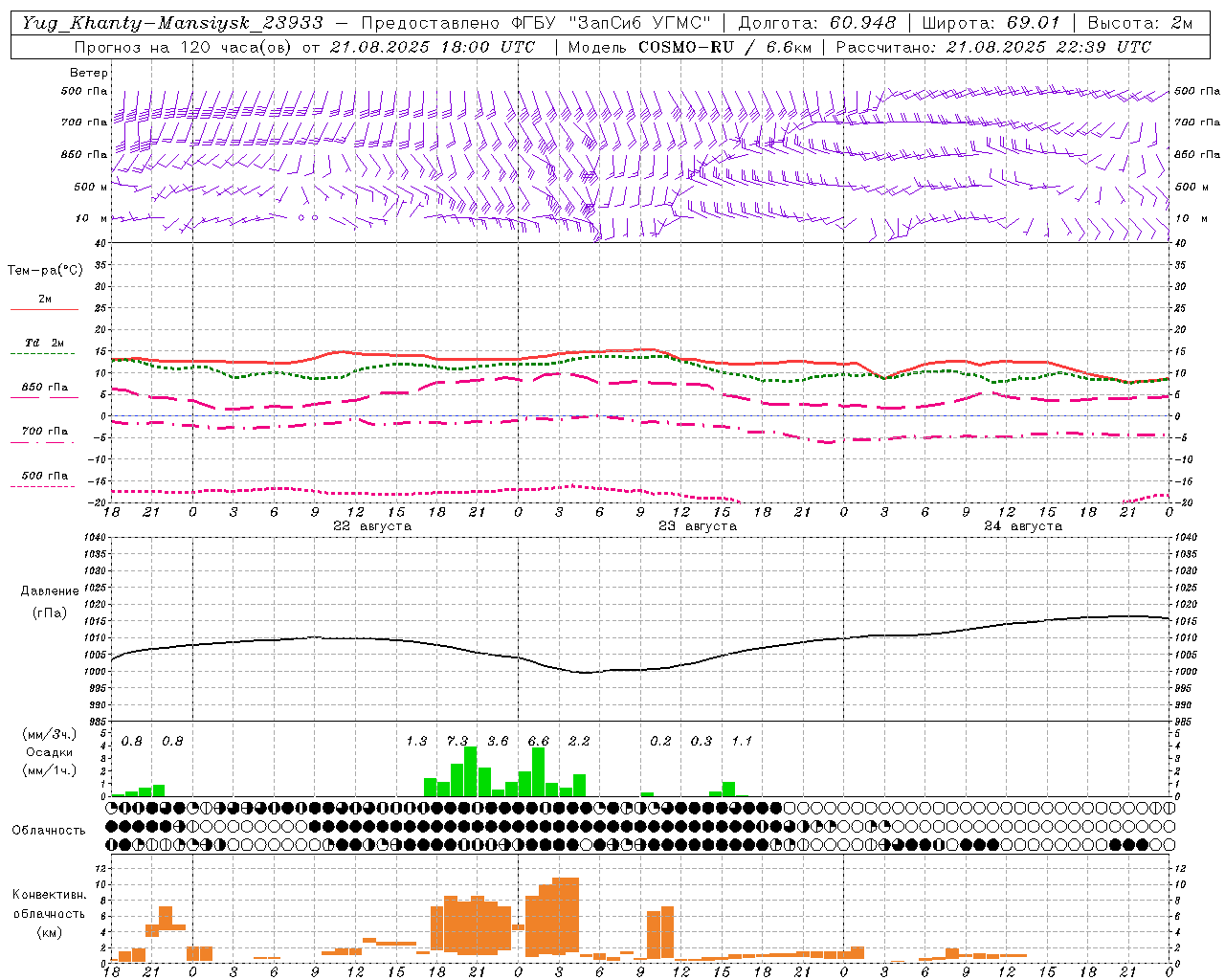This screenshot has height=980, width=1225.
Task: Click the Ветер panel label
Action: coord(88,73)
